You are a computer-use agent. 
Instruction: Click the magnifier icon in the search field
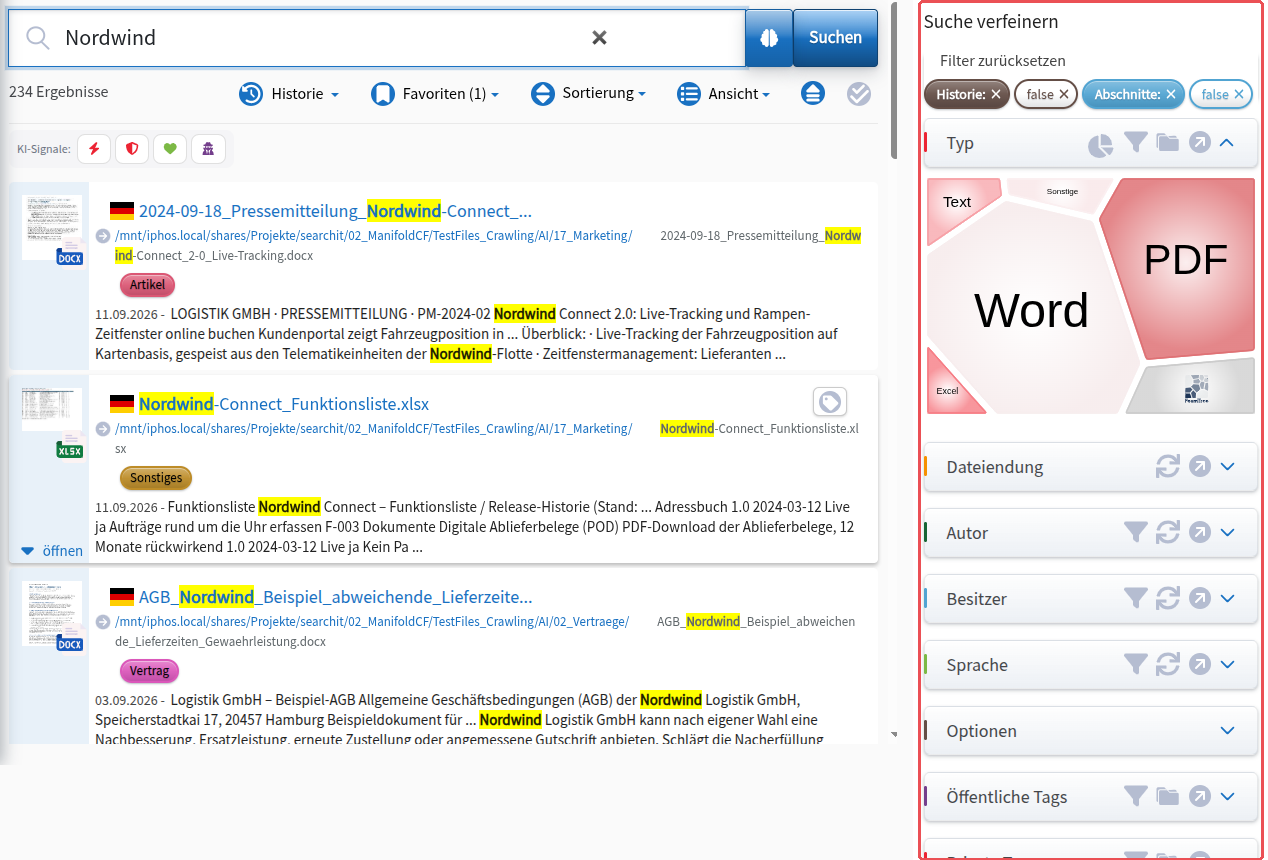click(38, 38)
